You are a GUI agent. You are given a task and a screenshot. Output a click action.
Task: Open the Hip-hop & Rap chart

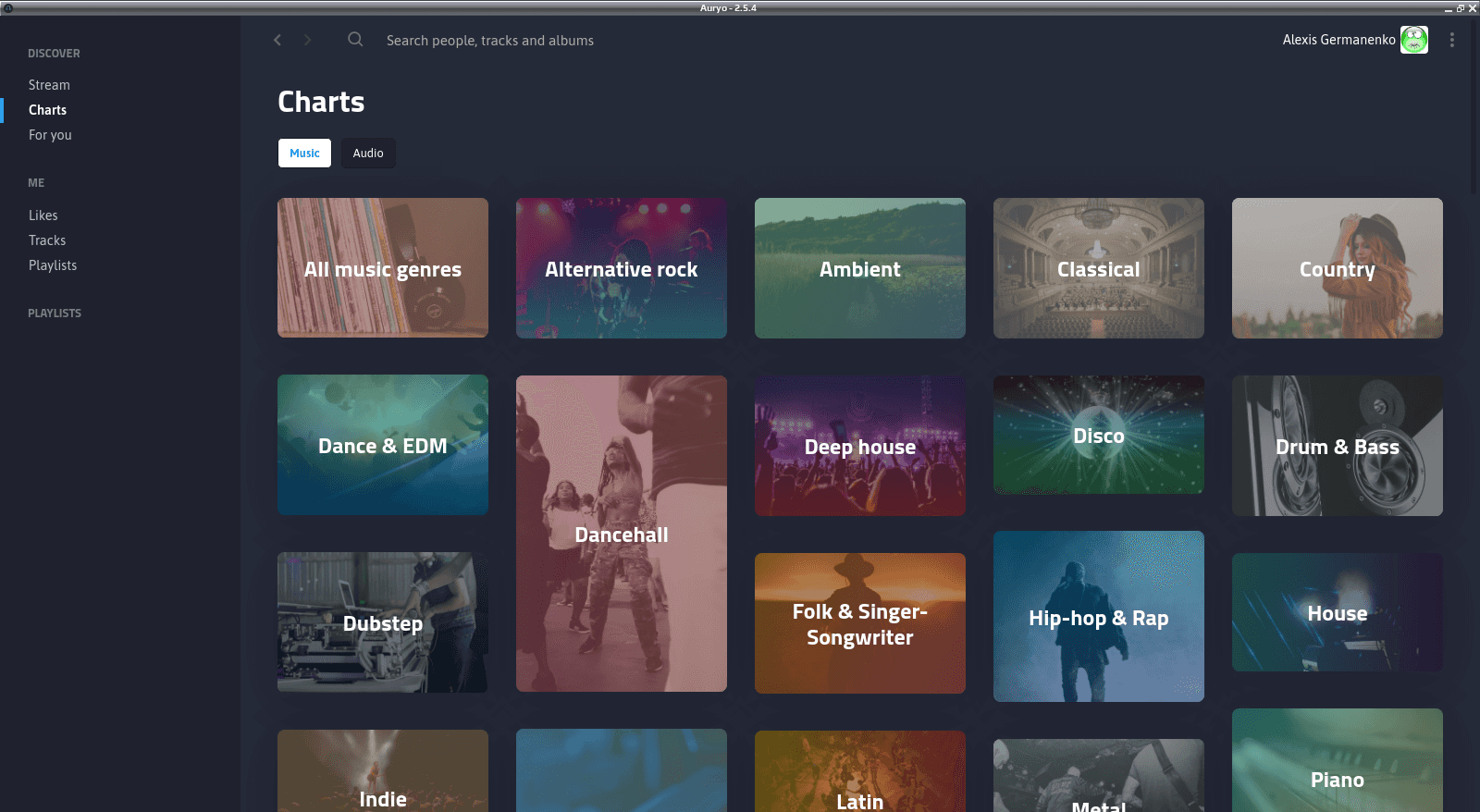[x=1099, y=617]
